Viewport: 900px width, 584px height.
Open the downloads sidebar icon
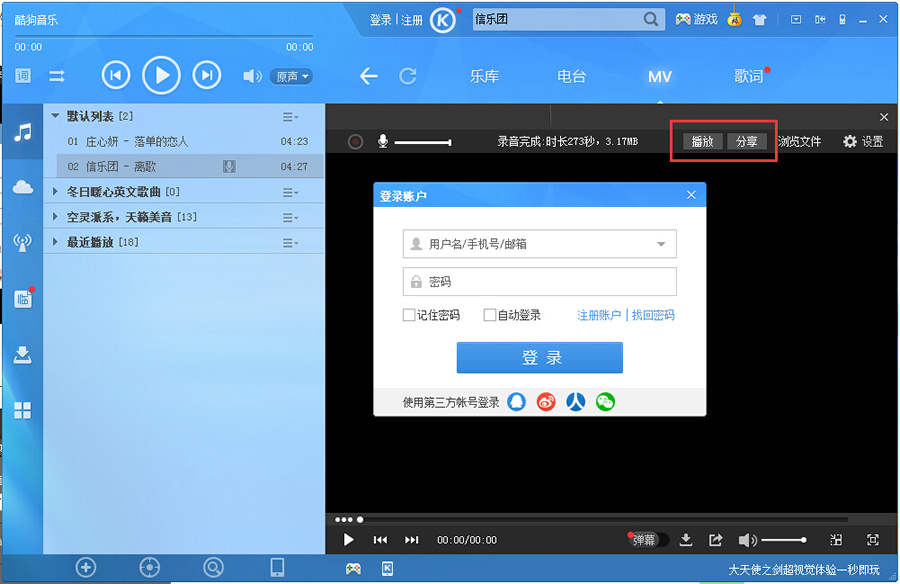point(21,354)
